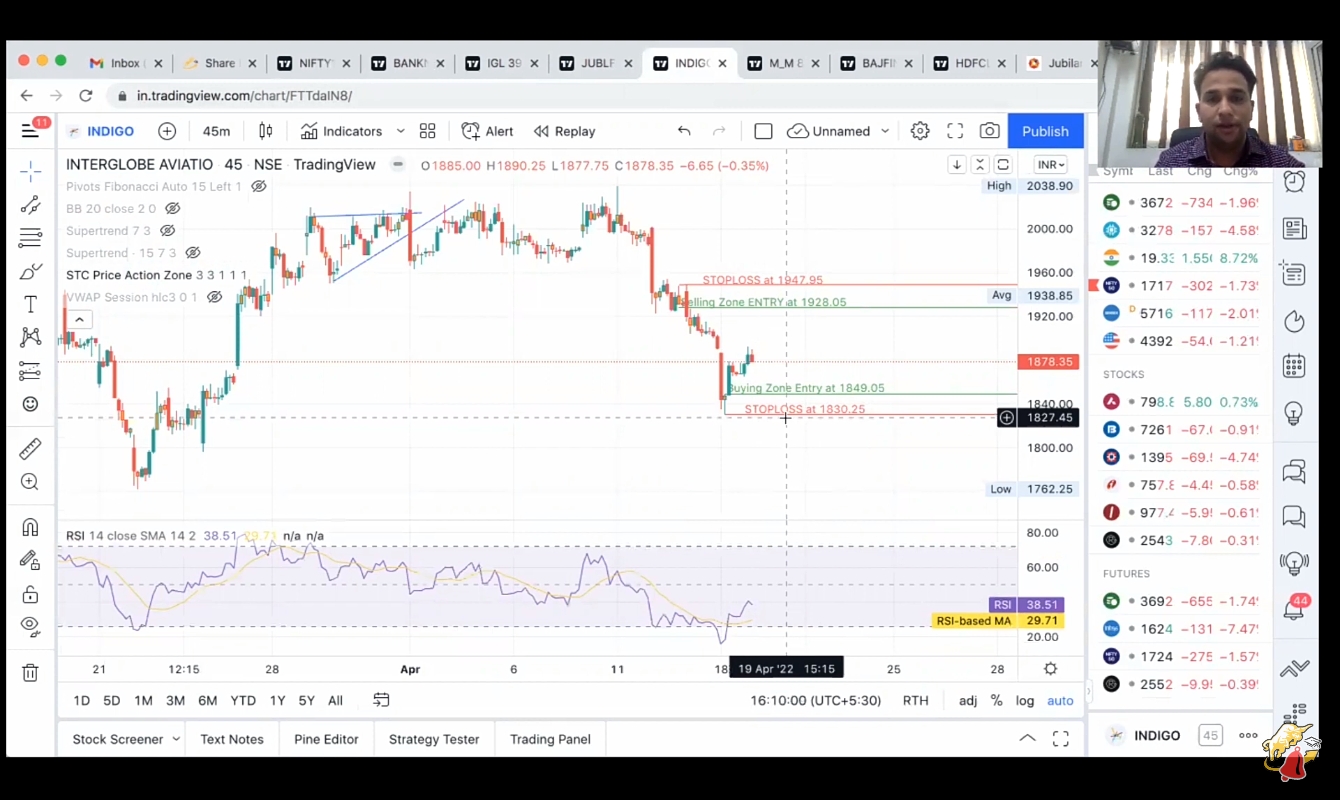Image resolution: width=1340 pixels, height=800 pixels.
Task: Expand the Indicators dropdown arrow
Action: click(x=400, y=131)
